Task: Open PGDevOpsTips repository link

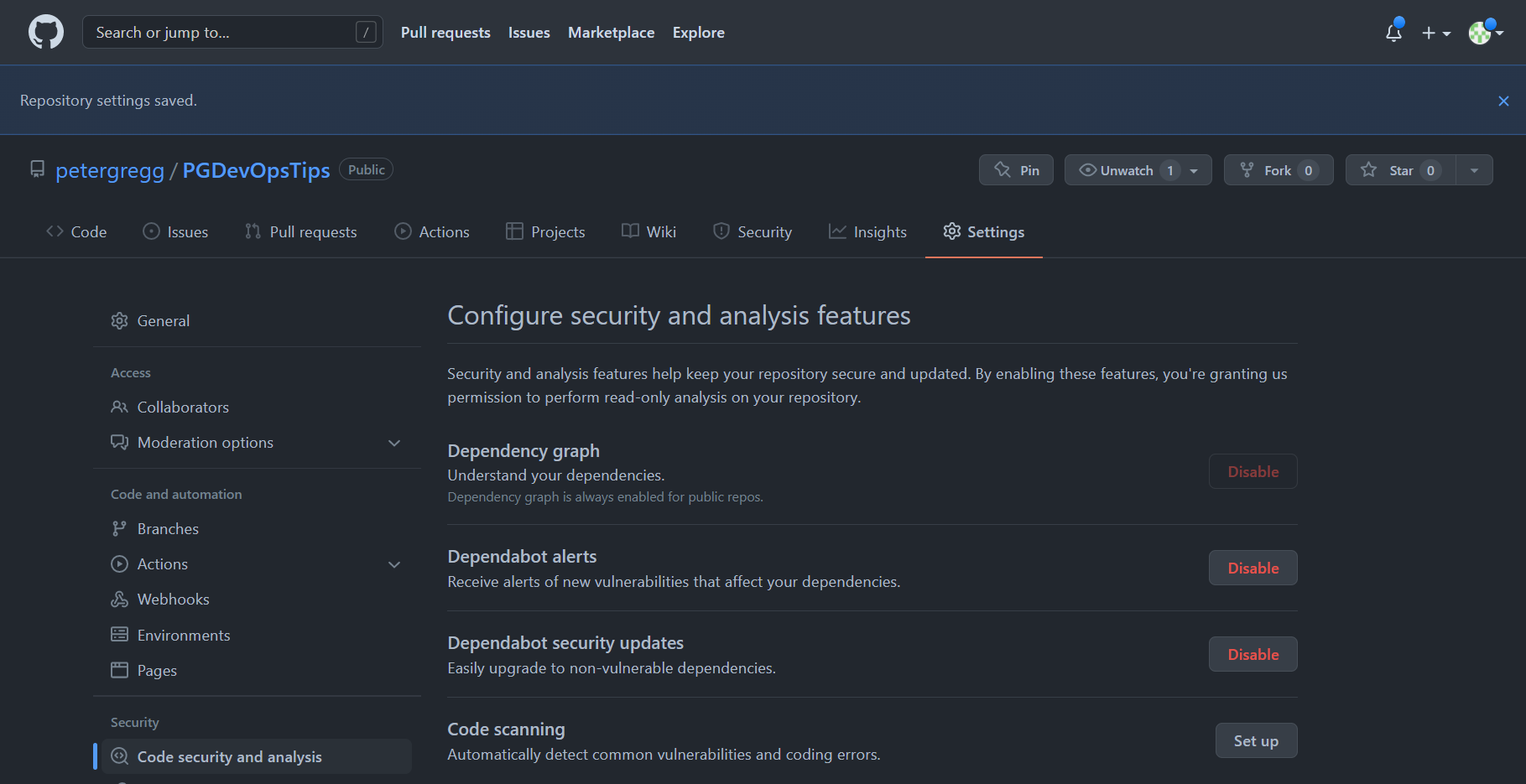Action: (256, 170)
